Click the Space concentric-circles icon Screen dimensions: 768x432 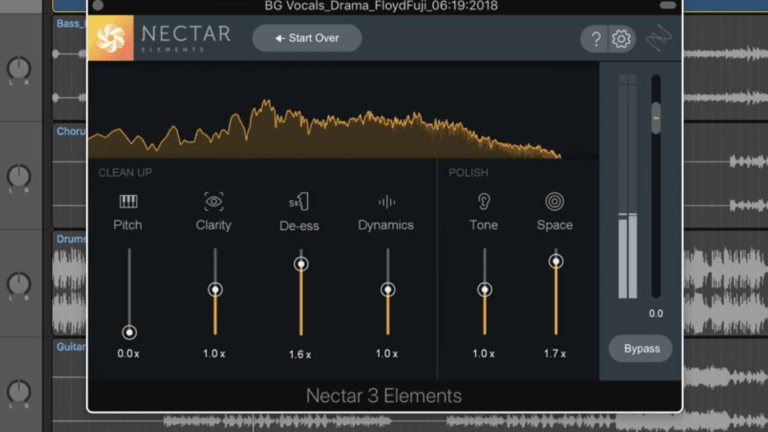pos(554,201)
